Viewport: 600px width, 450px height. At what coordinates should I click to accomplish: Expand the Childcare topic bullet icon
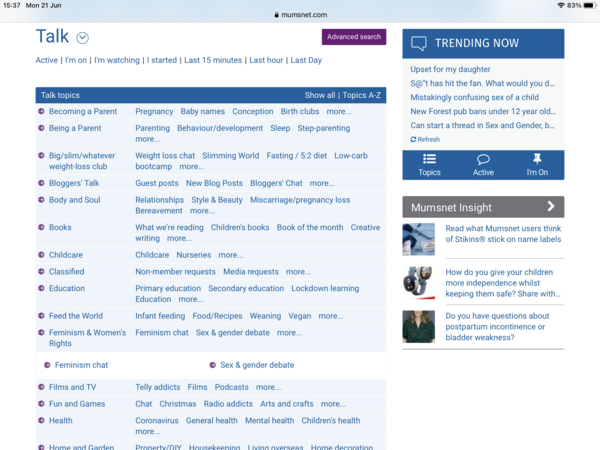tap(41, 255)
